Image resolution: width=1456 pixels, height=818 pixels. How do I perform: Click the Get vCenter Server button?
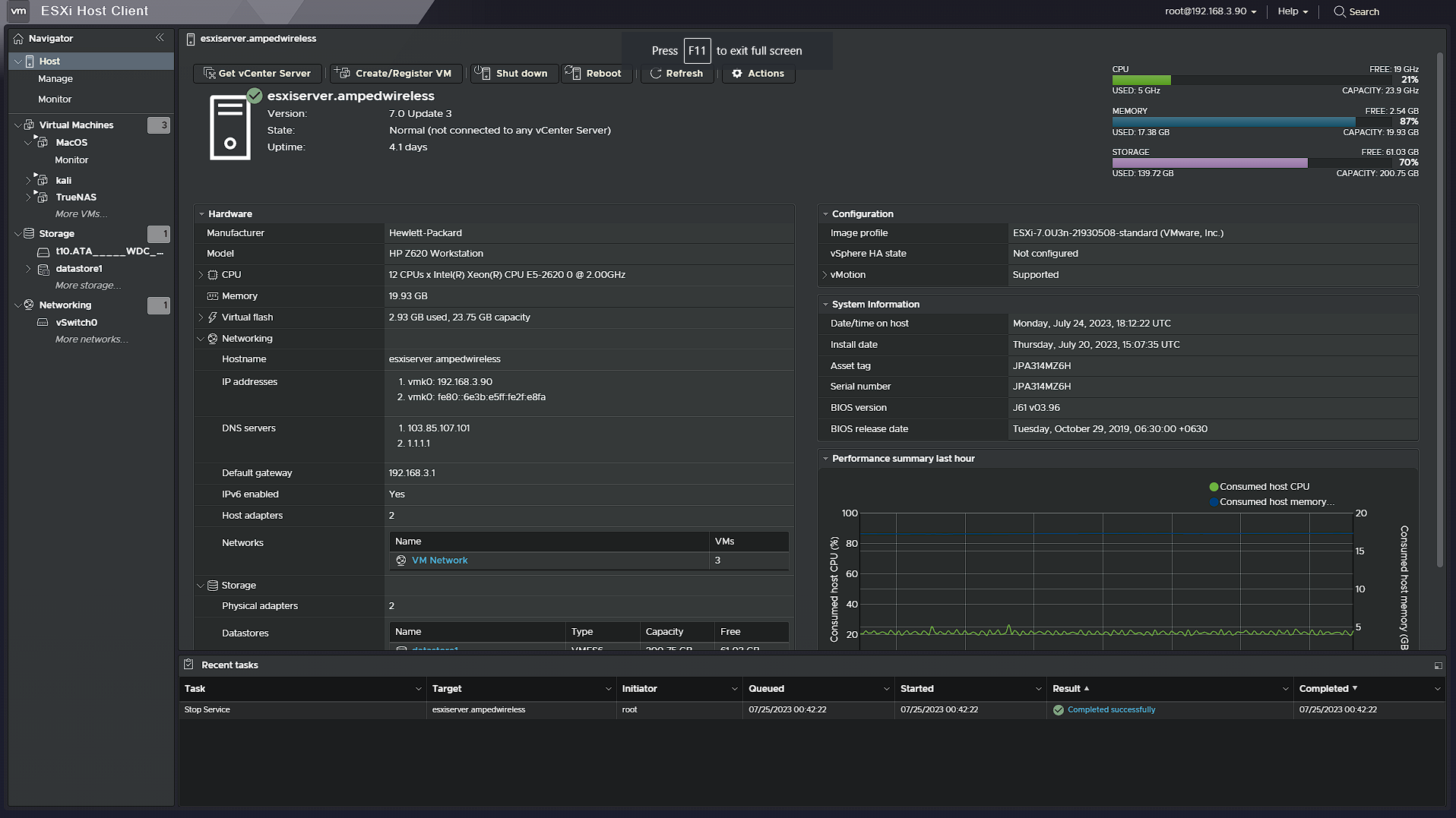(258, 74)
